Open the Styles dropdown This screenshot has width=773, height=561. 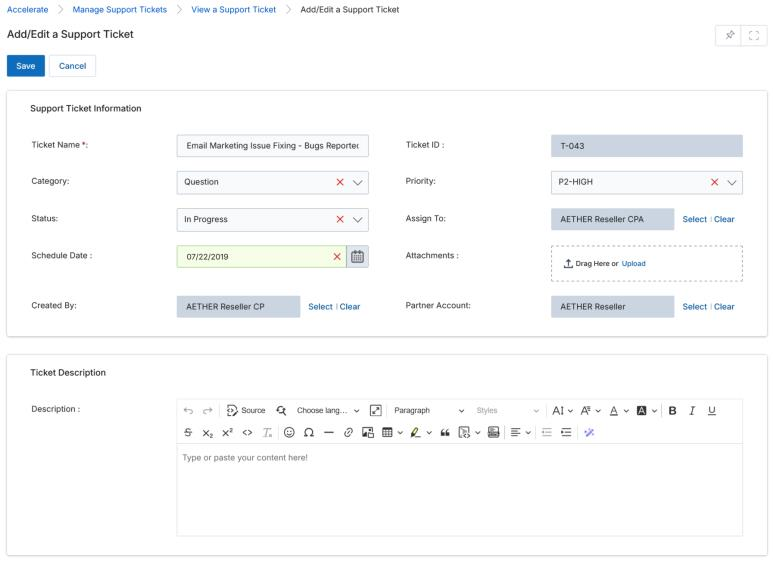pyautogui.click(x=507, y=411)
